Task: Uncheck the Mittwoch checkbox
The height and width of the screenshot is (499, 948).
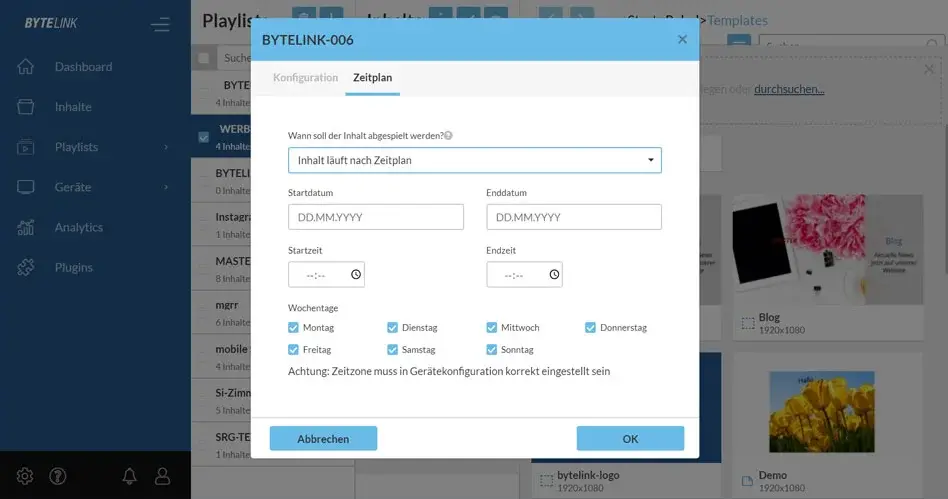Action: (492, 328)
